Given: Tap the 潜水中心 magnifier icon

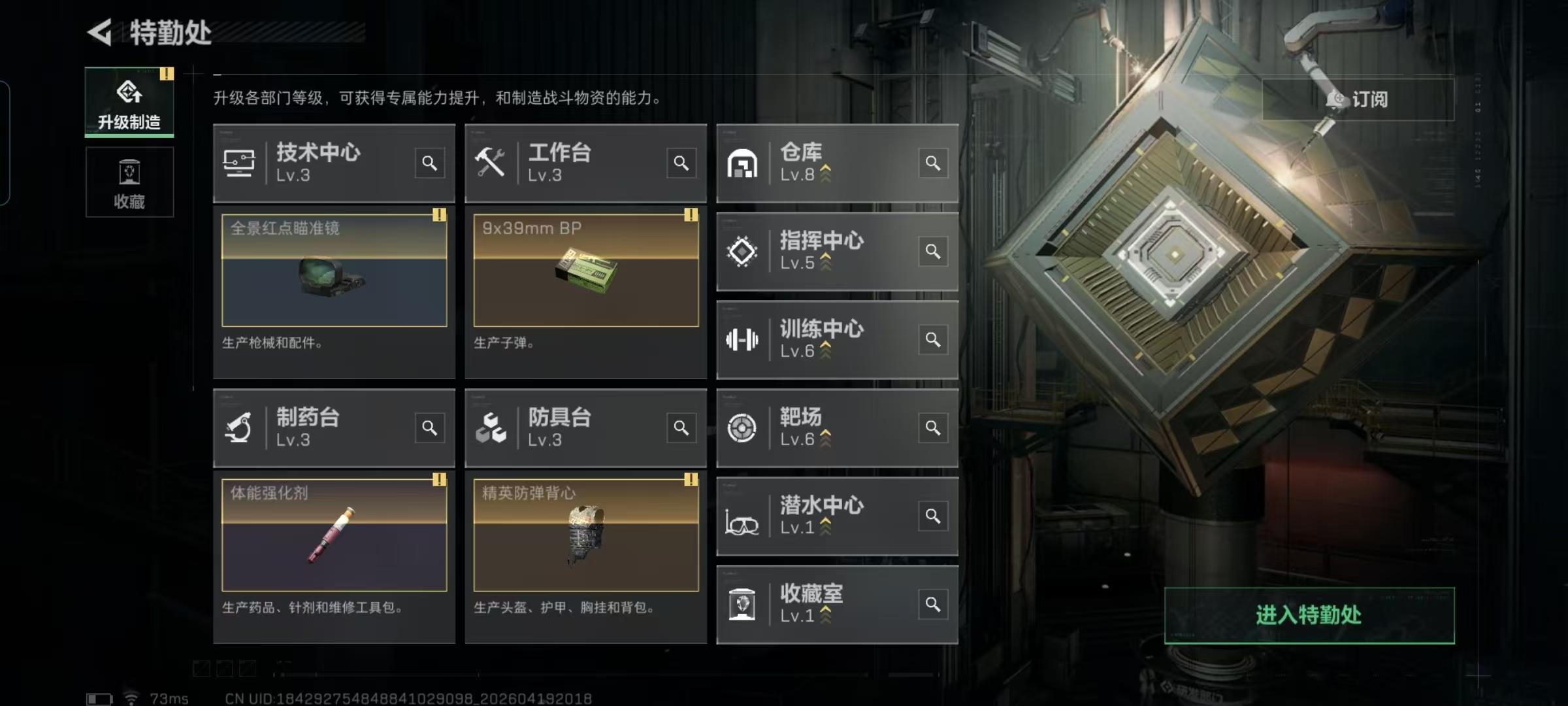Looking at the screenshot, I should [x=933, y=516].
